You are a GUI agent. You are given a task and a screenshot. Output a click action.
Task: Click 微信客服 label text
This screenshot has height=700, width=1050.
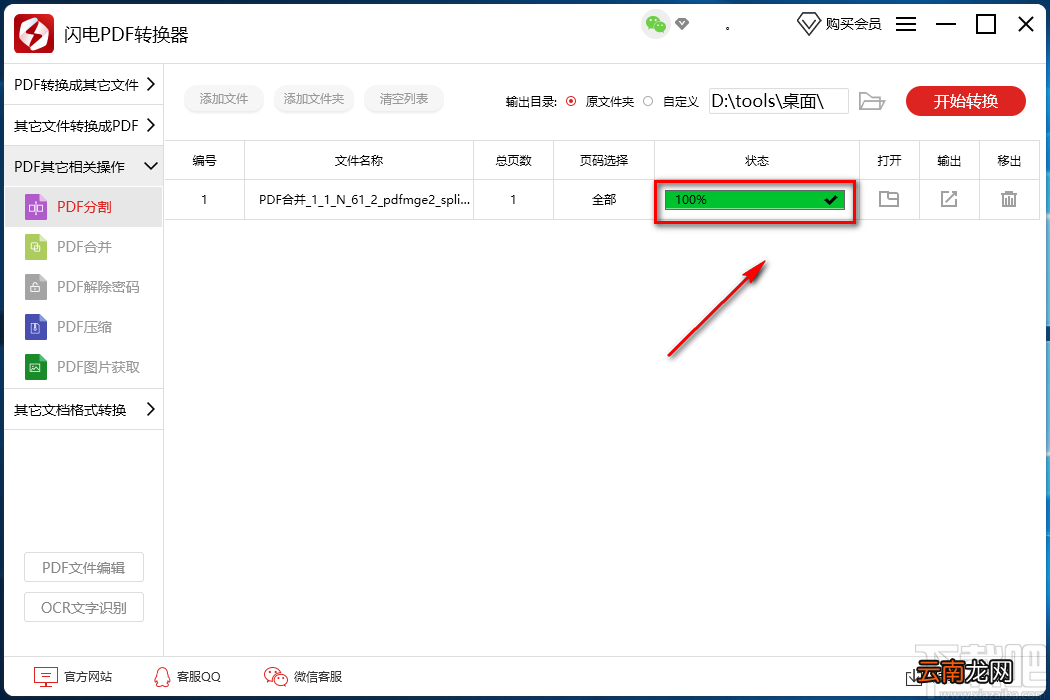coord(318,677)
